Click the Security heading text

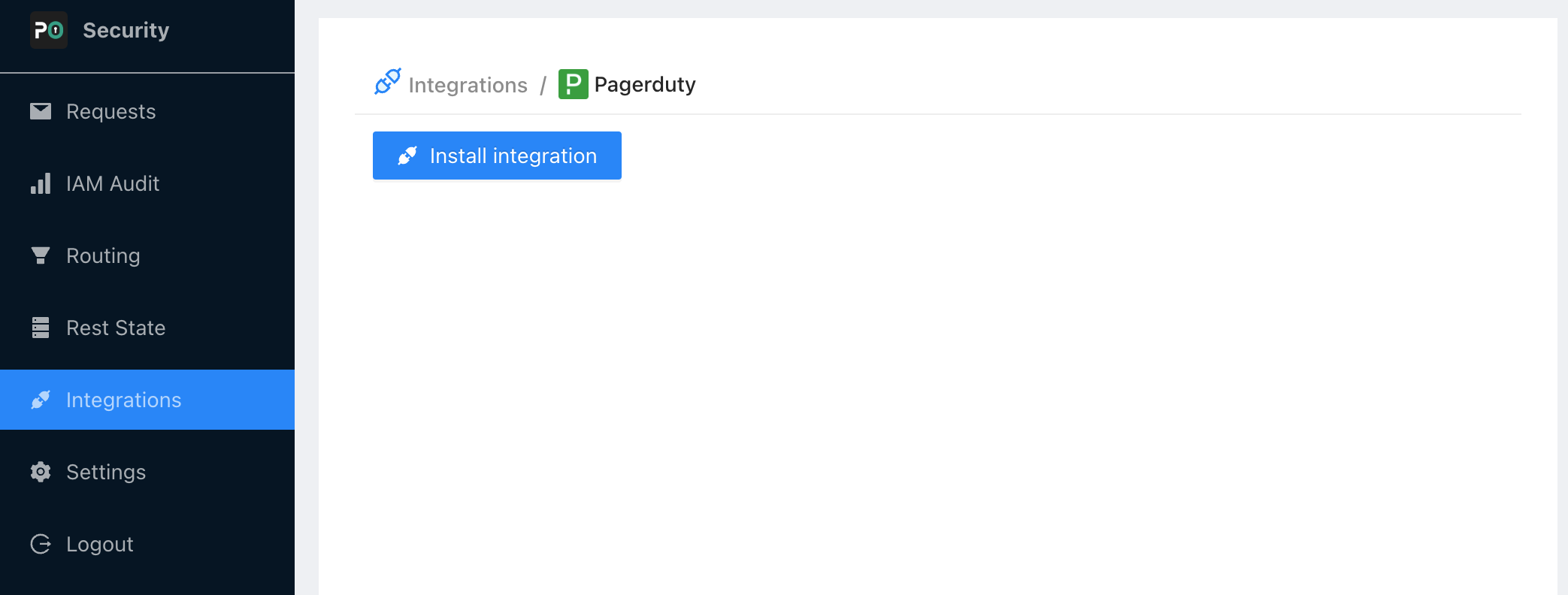(x=126, y=30)
